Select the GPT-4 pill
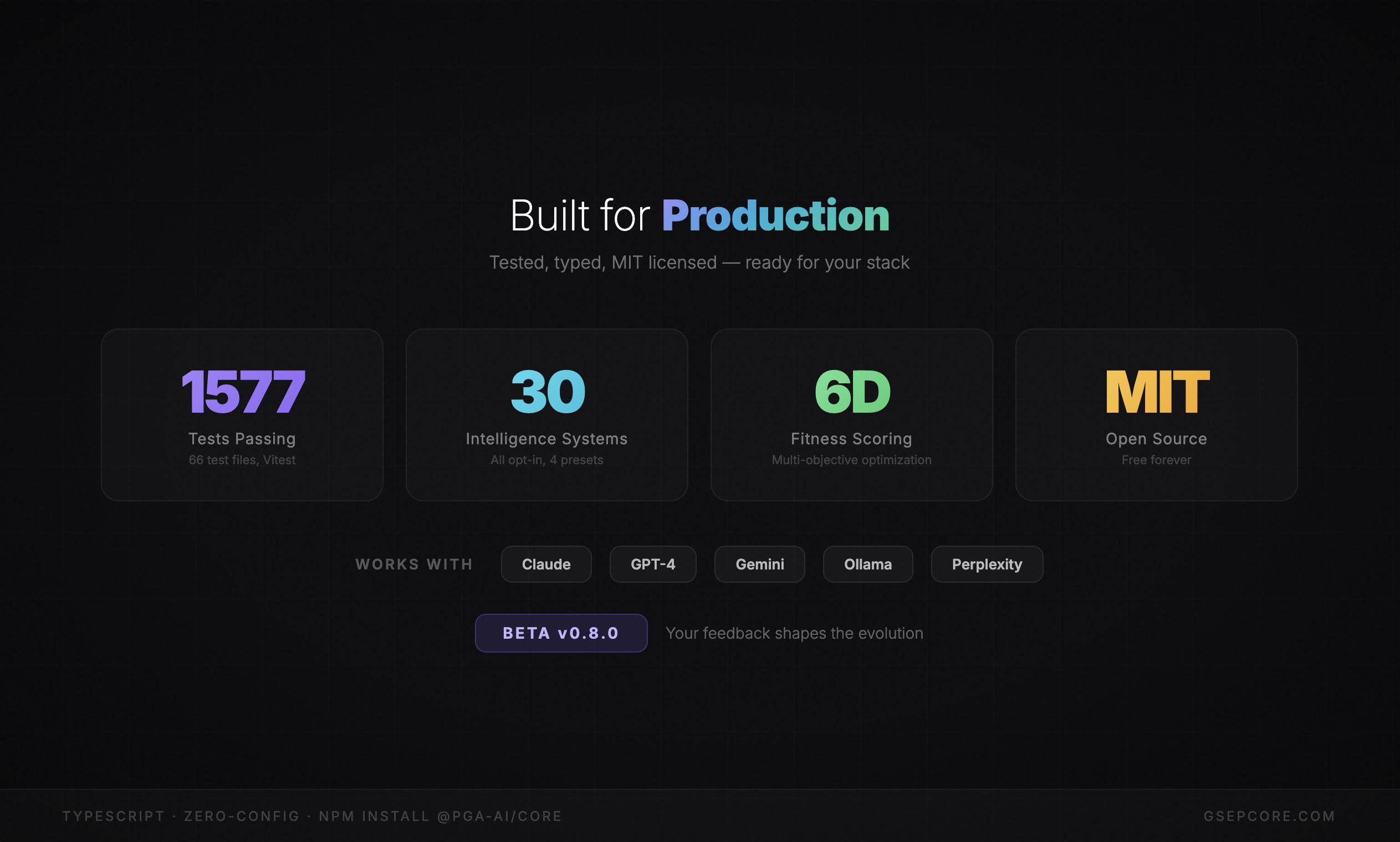 653,564
